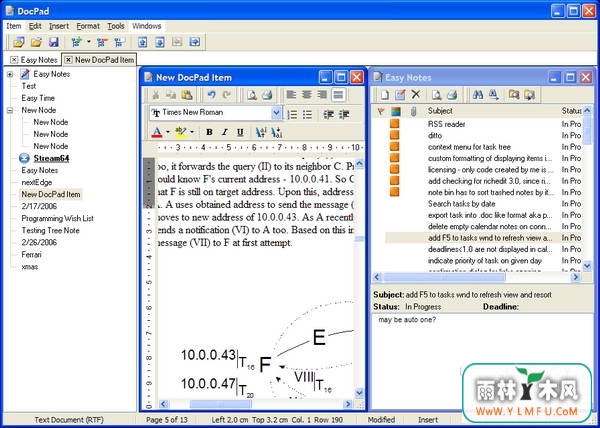Click the delete X icon in Easy Notes
Image resolution: width=600 pixels, height=428 pixels.
pyautogui.click(x=416, y=94)
